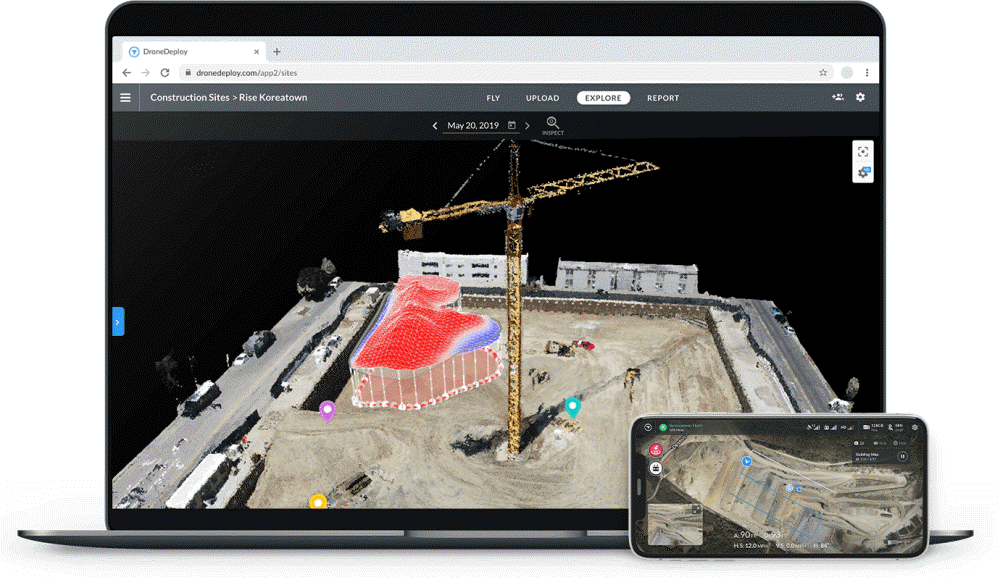Image resolution: width=1000 pixels, height=577 pixels.
Task: Select the purple location marker pin
Action: coord(327,410)
